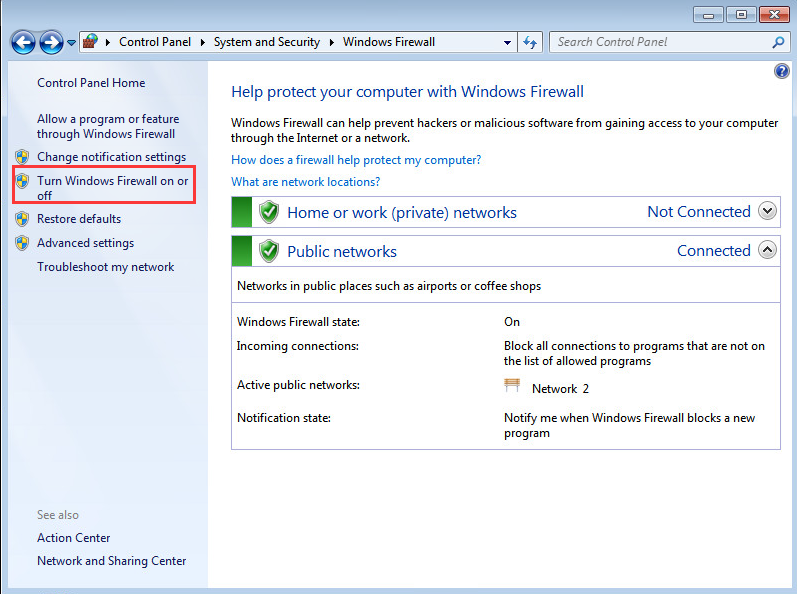Close the Windows Firewall window

[x=774, y=15]
